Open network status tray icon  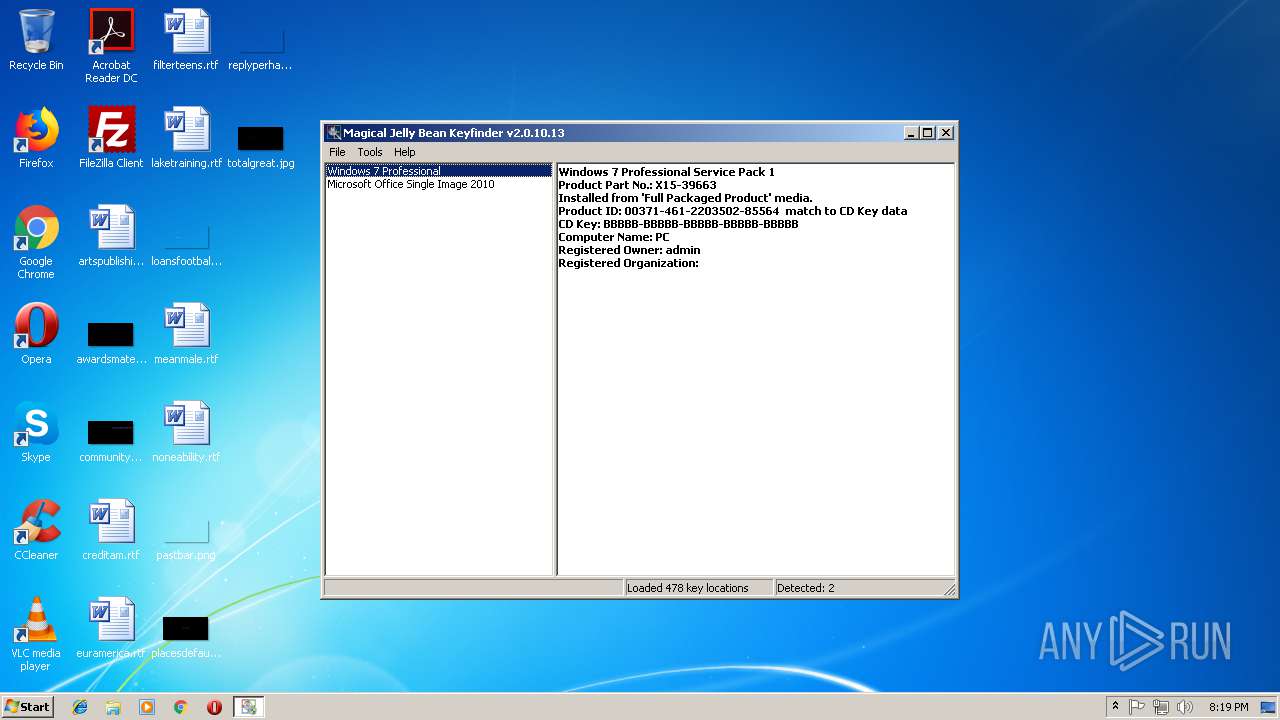point(1161,707)
